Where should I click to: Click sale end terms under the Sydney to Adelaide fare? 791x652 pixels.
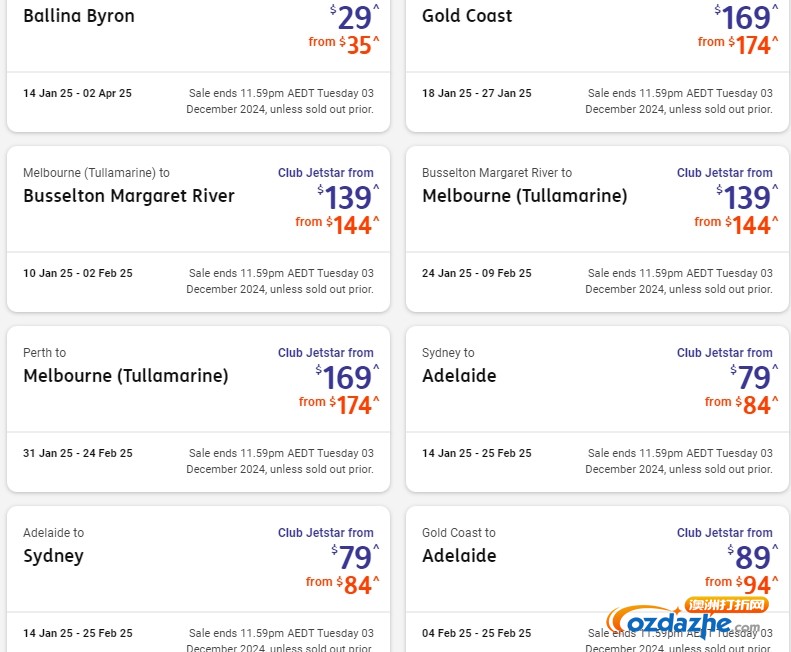point(679,461)
